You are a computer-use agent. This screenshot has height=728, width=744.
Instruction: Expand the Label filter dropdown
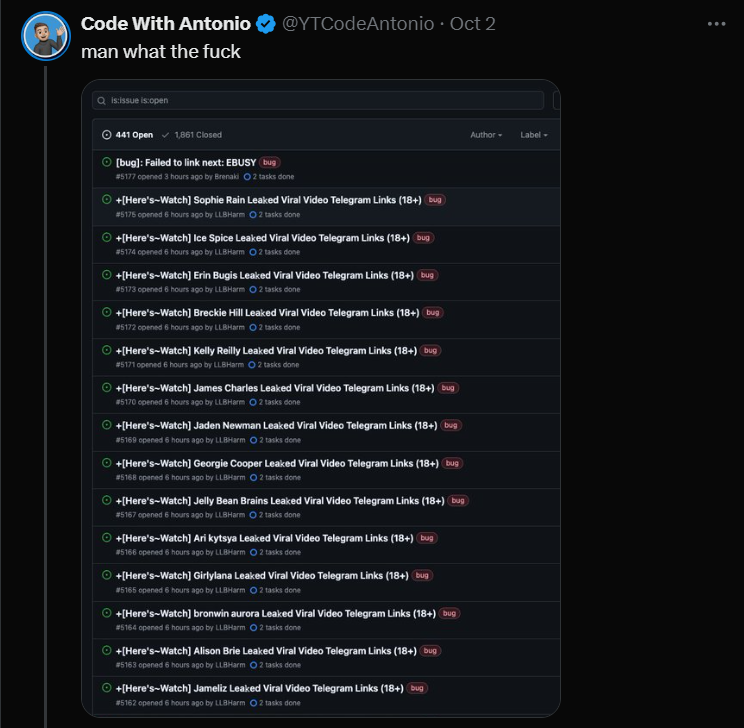point(534,135)
